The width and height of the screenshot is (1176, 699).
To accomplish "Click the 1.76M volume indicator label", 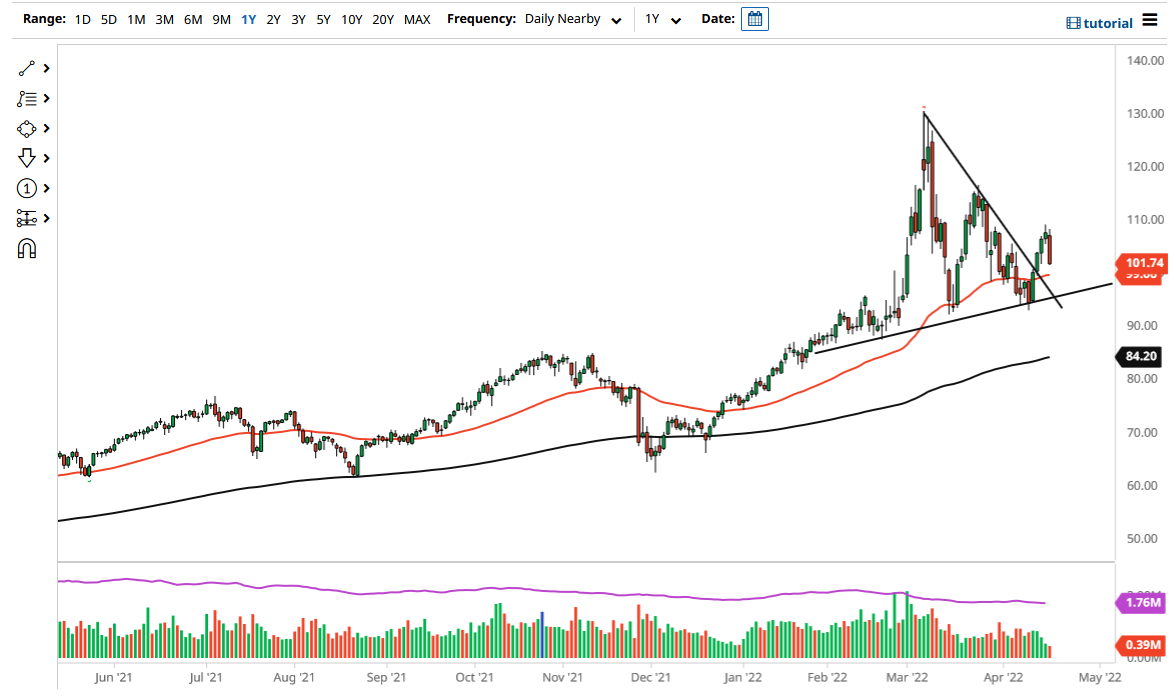I will point(1142,603).
